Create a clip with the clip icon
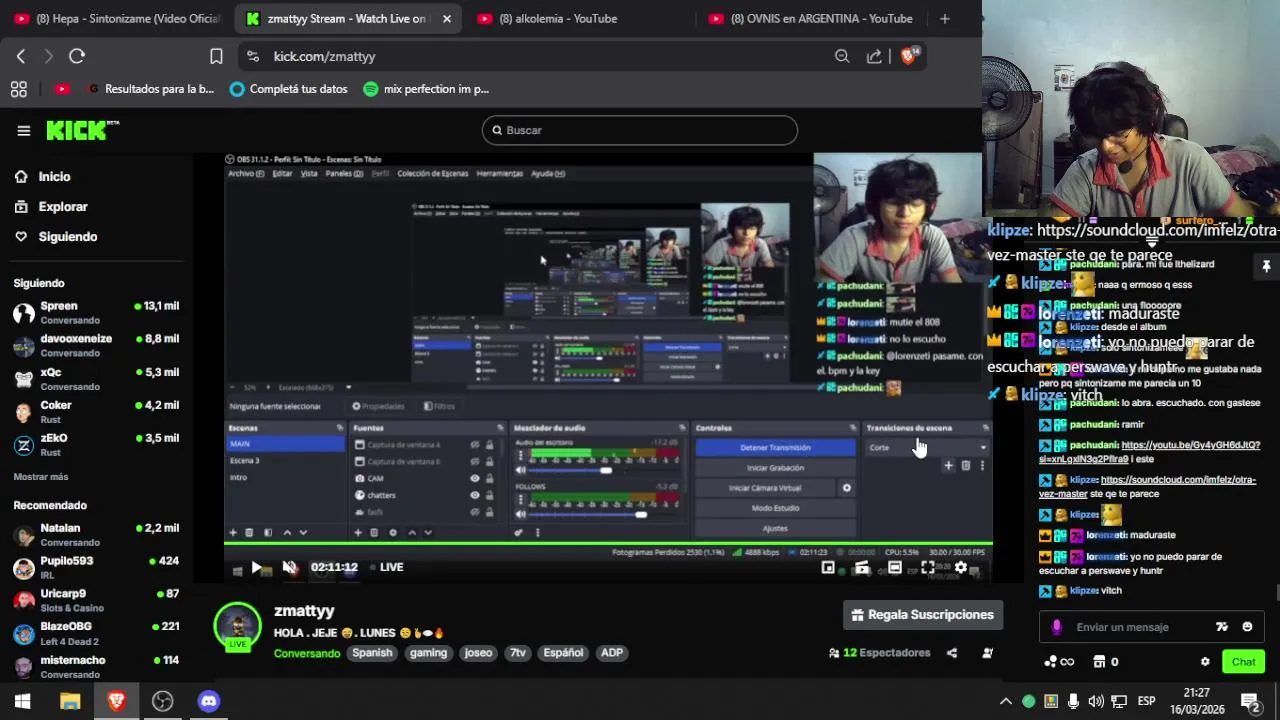This screenshot has height=720, width=1280. [862, 567]
